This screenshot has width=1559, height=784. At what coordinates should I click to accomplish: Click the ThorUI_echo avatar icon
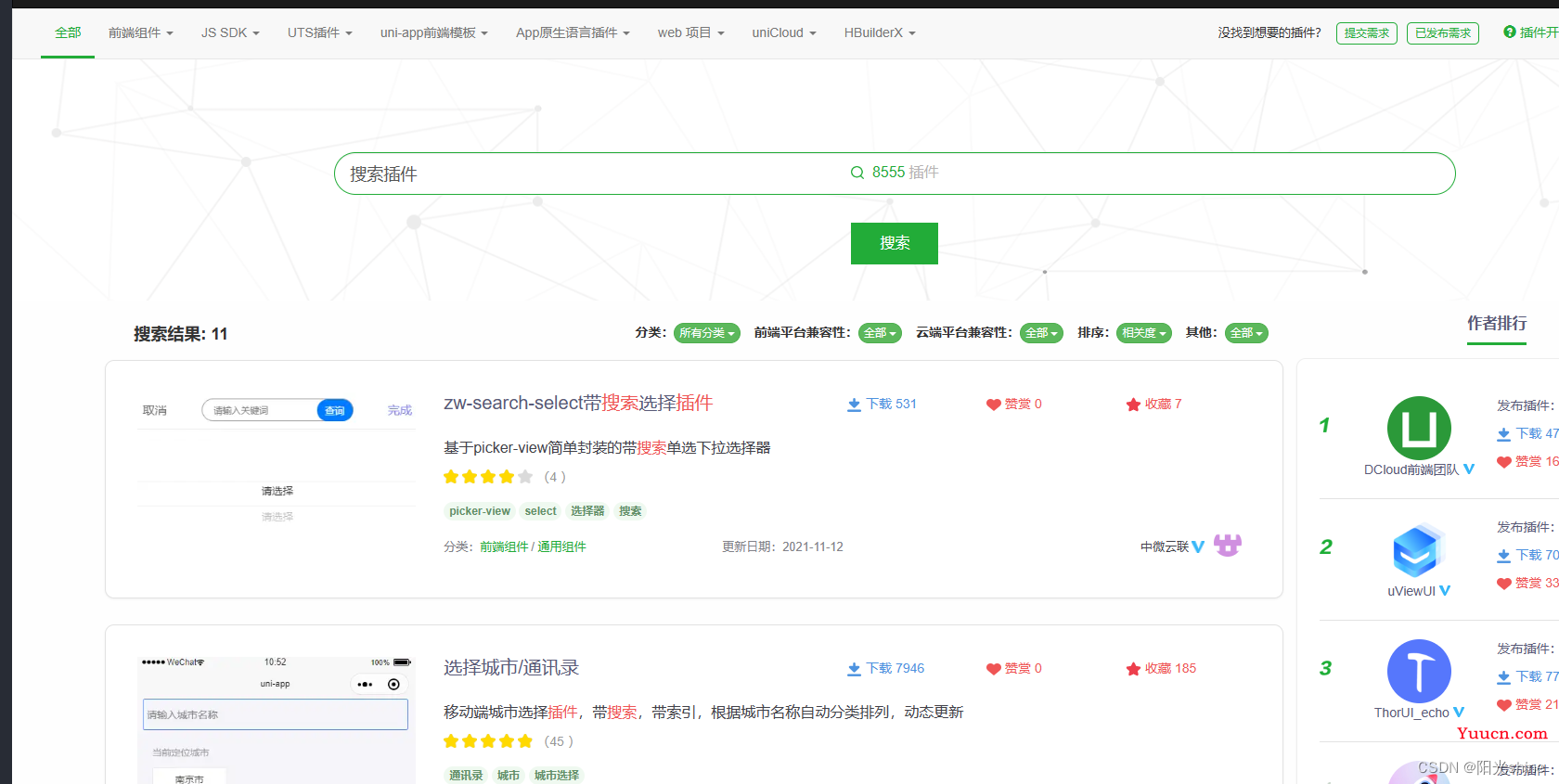[x=1419, y=671]
